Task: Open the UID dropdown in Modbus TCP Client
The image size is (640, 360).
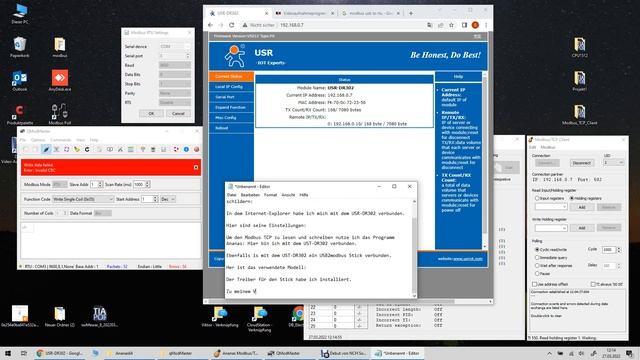Action: point(613,162)
